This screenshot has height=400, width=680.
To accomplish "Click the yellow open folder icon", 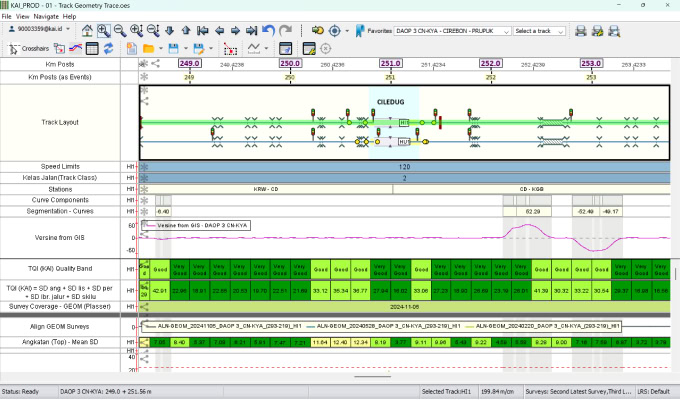I will tap(149, 49).
